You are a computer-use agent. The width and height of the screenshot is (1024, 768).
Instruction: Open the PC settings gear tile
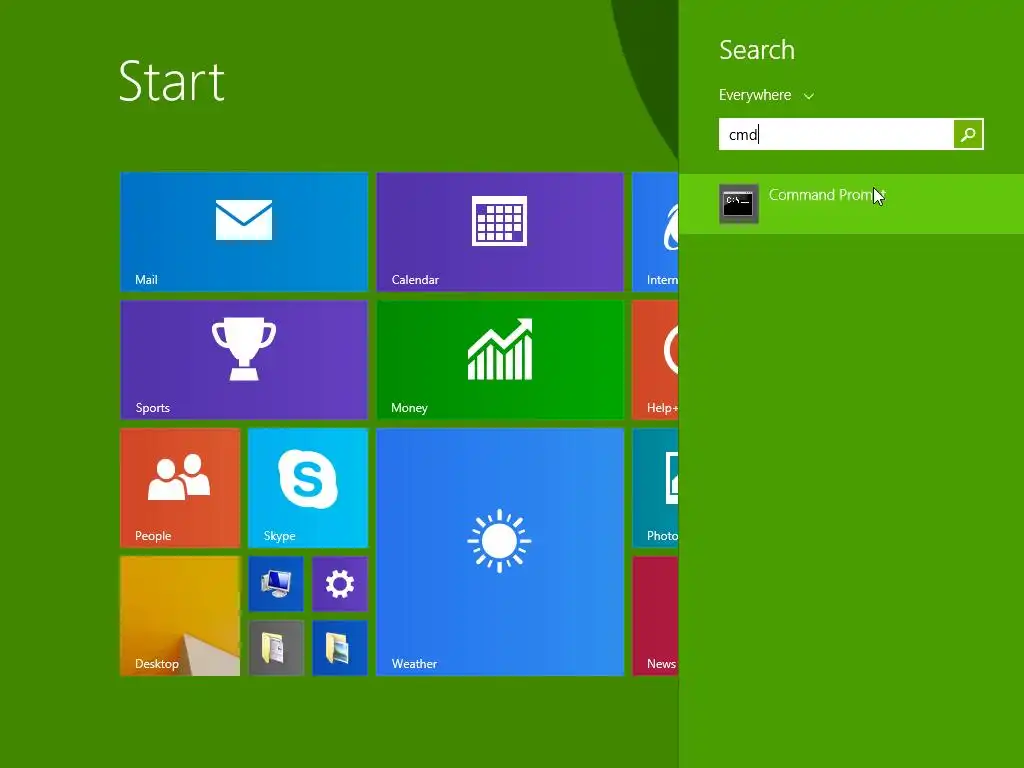click(340, 583)
